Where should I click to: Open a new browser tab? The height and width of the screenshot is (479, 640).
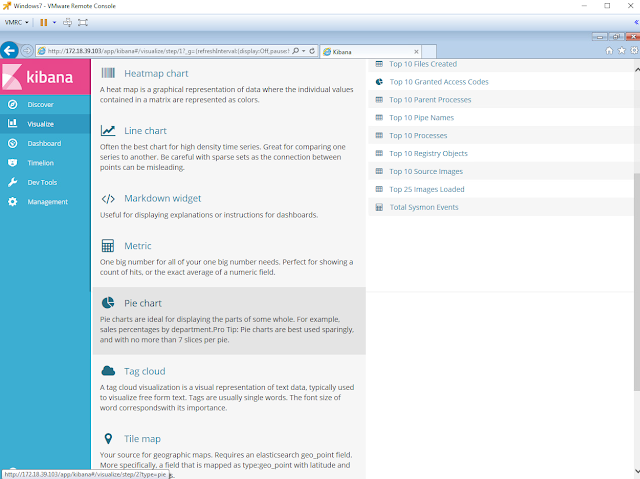pyautogui.click(x=429, y=51)
